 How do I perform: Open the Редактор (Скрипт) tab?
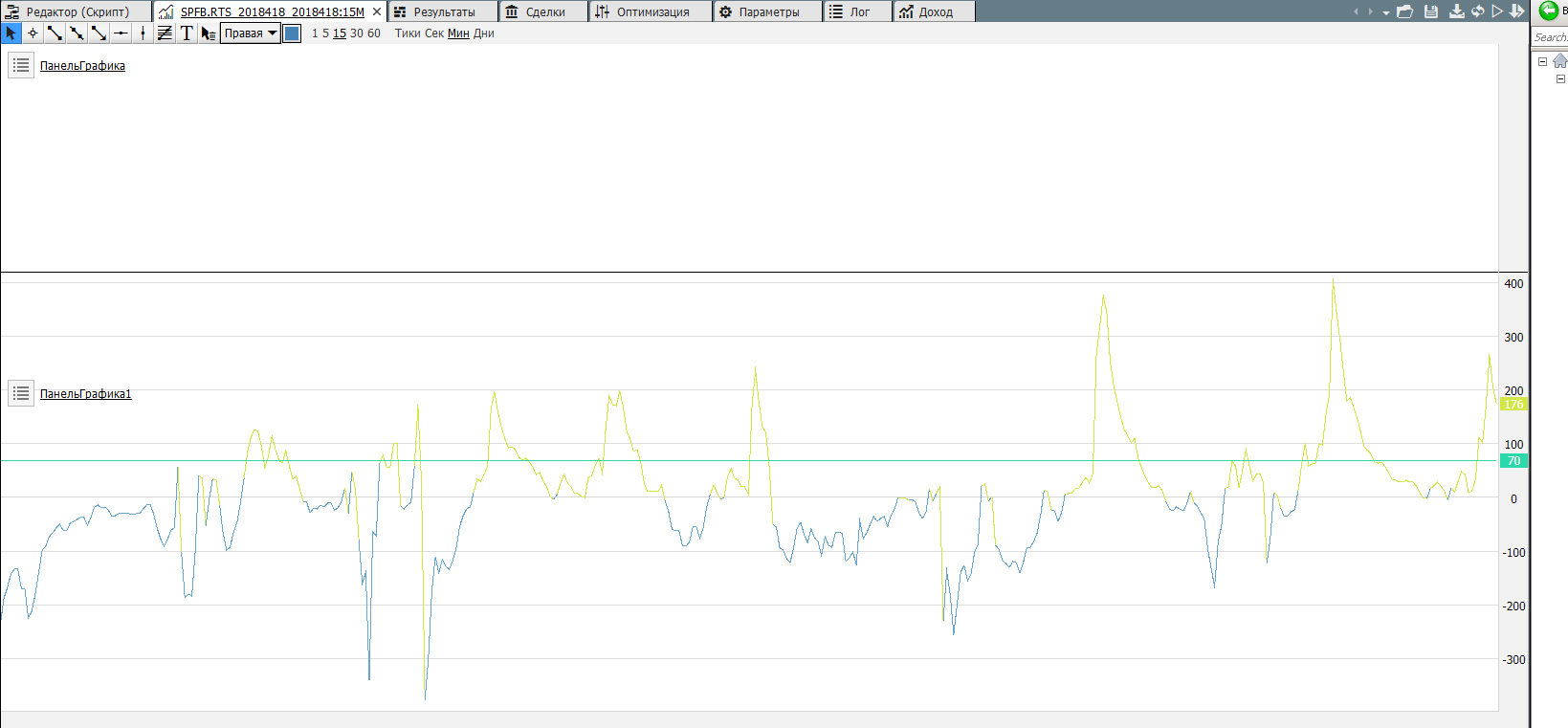click(76, 11)
